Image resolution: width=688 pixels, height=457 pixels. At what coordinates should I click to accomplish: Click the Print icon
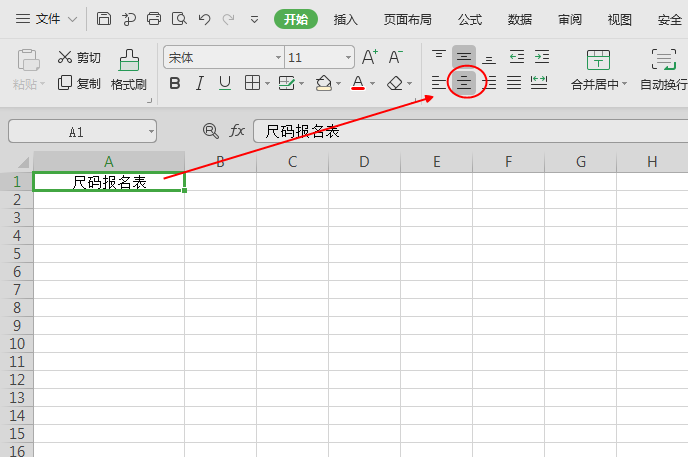pos(154,19)
